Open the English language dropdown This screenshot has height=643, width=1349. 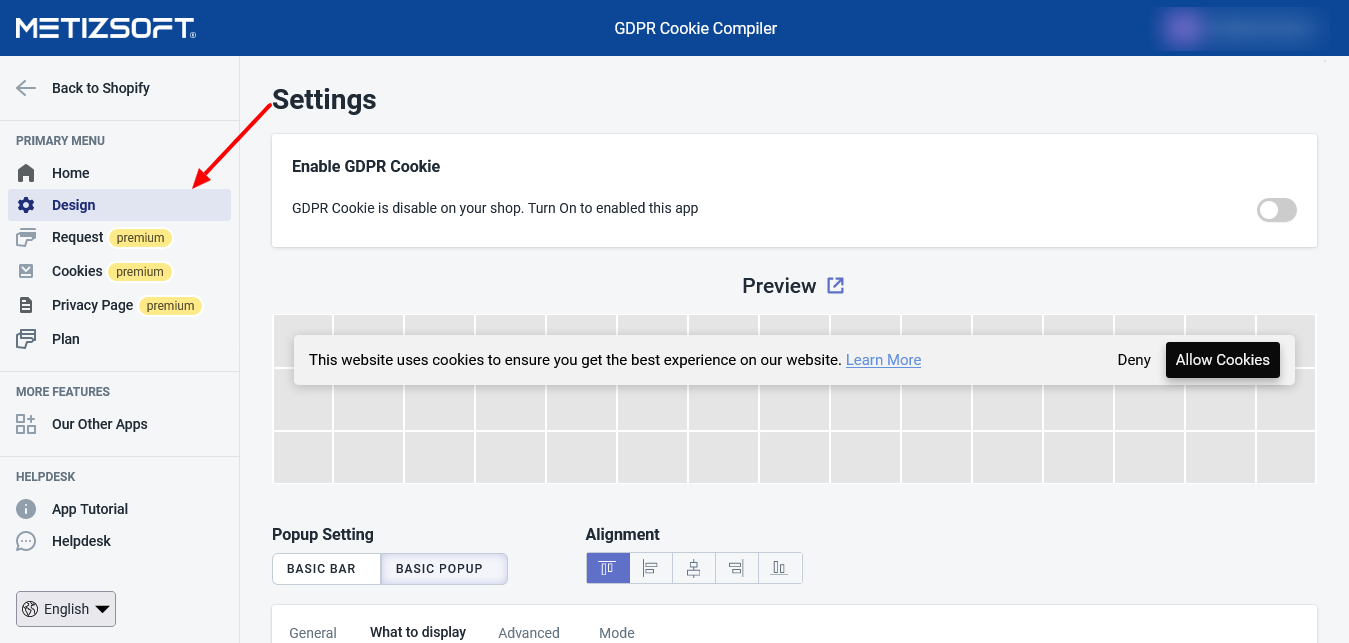(x=66, y=609)
